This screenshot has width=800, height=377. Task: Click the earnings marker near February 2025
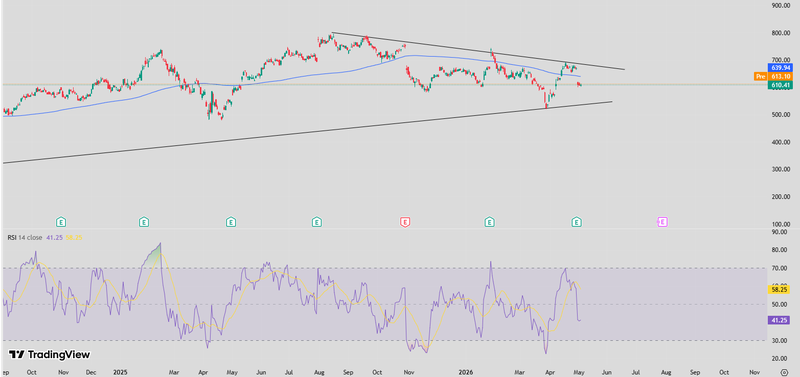tap(144, 222)
